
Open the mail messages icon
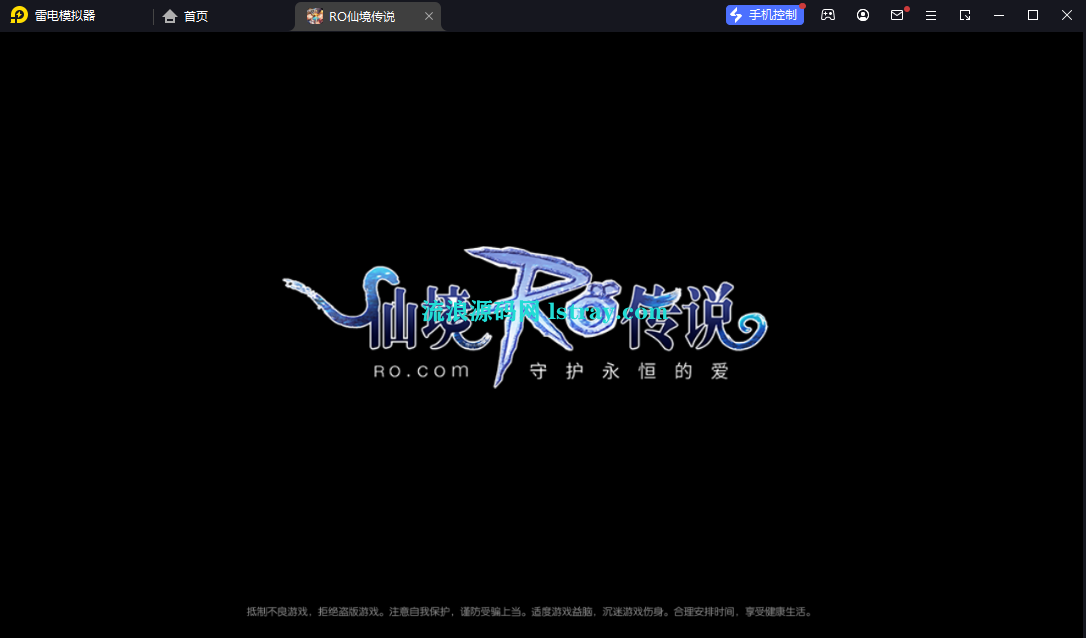897,15
